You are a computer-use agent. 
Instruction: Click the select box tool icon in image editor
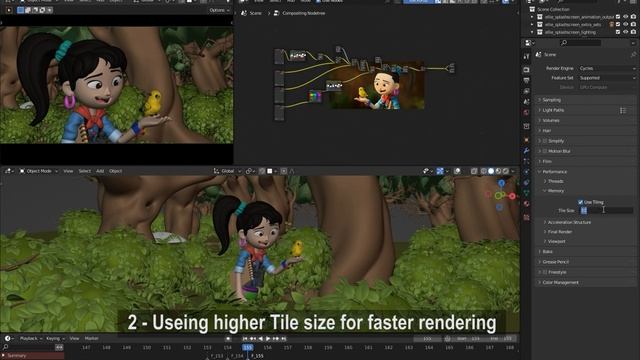click(20, 10)
